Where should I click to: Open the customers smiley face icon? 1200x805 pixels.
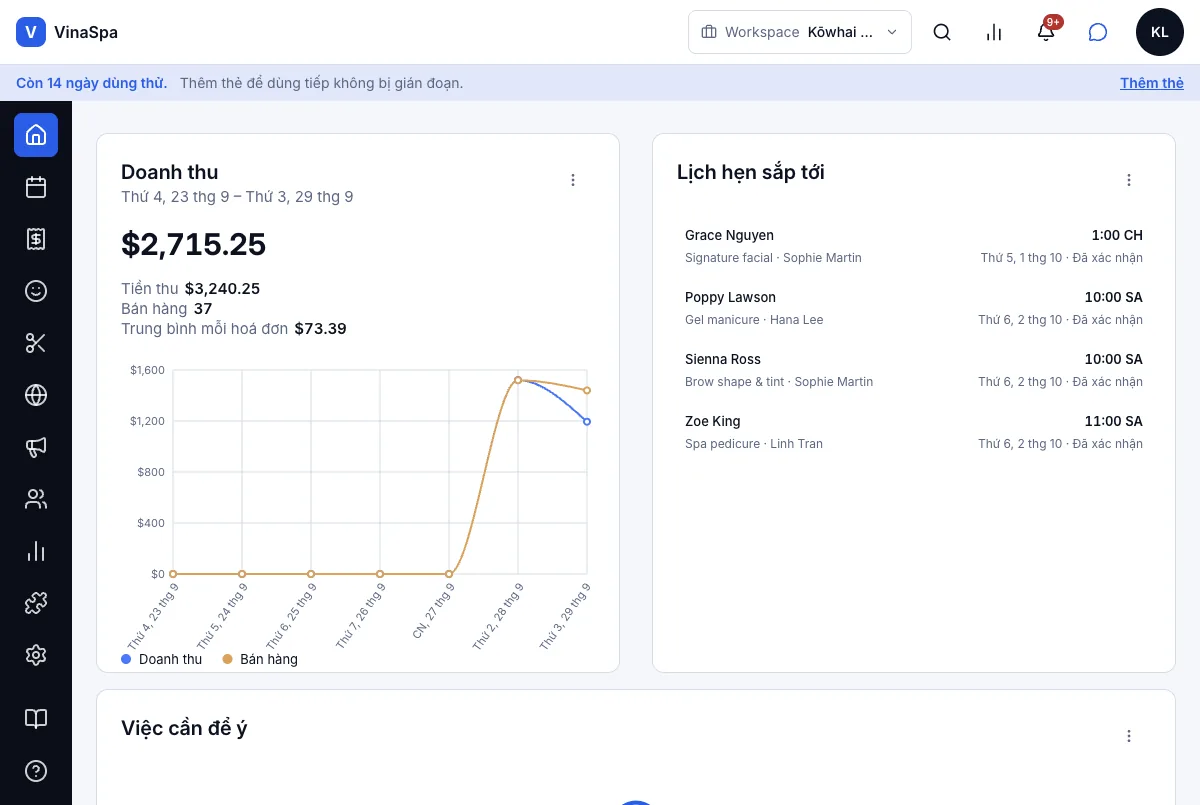[36, 291]
